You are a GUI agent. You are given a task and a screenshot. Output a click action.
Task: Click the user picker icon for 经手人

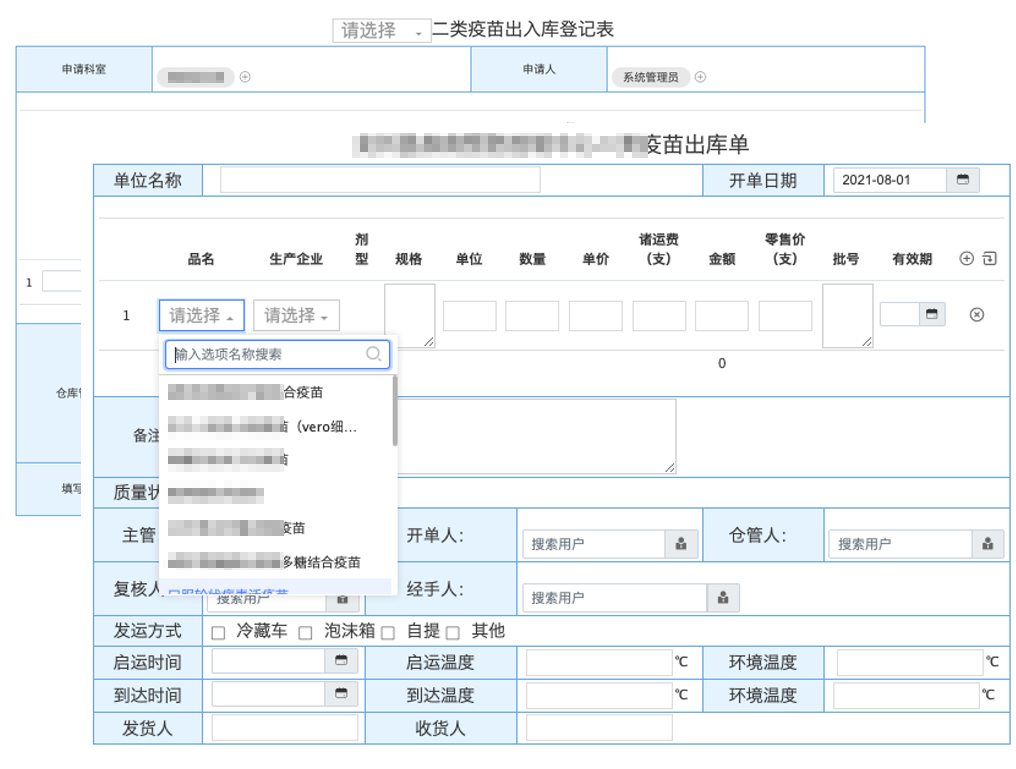click(x=722, y=598)
